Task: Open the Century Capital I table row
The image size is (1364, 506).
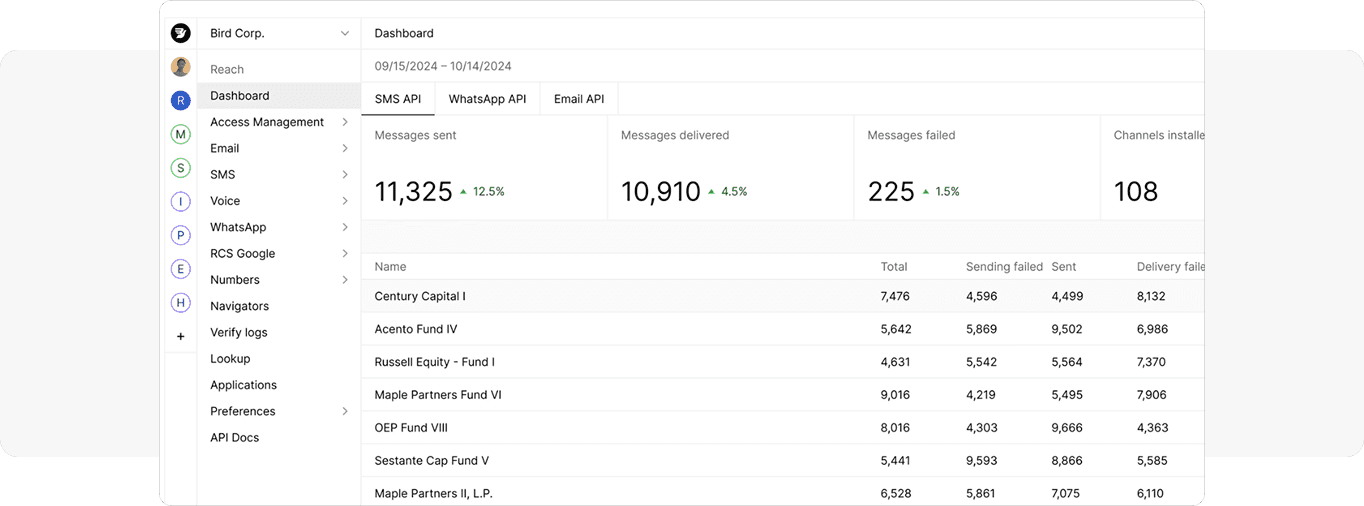Action: tap(420, 296)
